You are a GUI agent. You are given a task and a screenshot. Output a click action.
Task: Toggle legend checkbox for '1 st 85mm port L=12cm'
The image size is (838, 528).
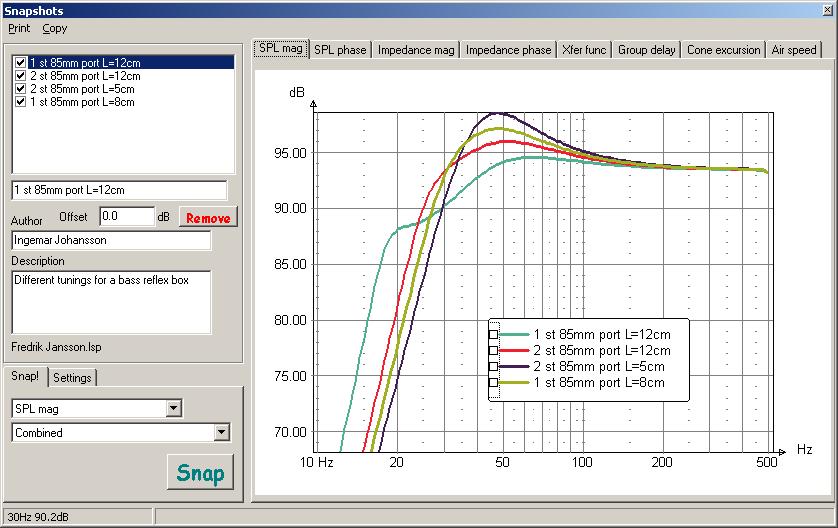493,335
